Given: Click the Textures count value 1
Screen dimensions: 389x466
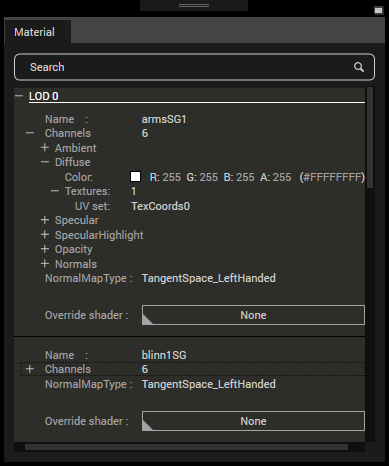Looking at the screenshot, I should coord(134,191).
